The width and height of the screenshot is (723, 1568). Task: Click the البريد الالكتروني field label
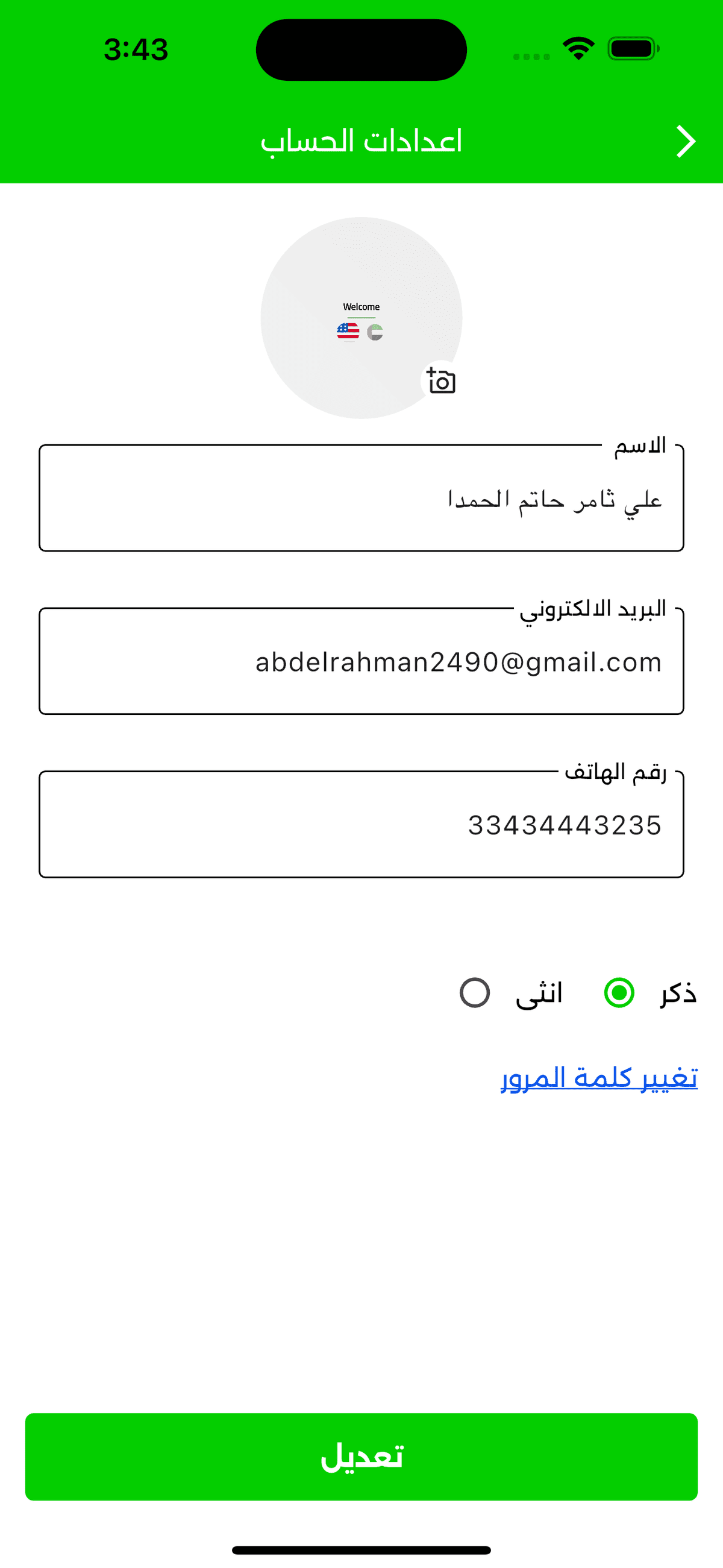pyautogui.click(x=593, y=609)
